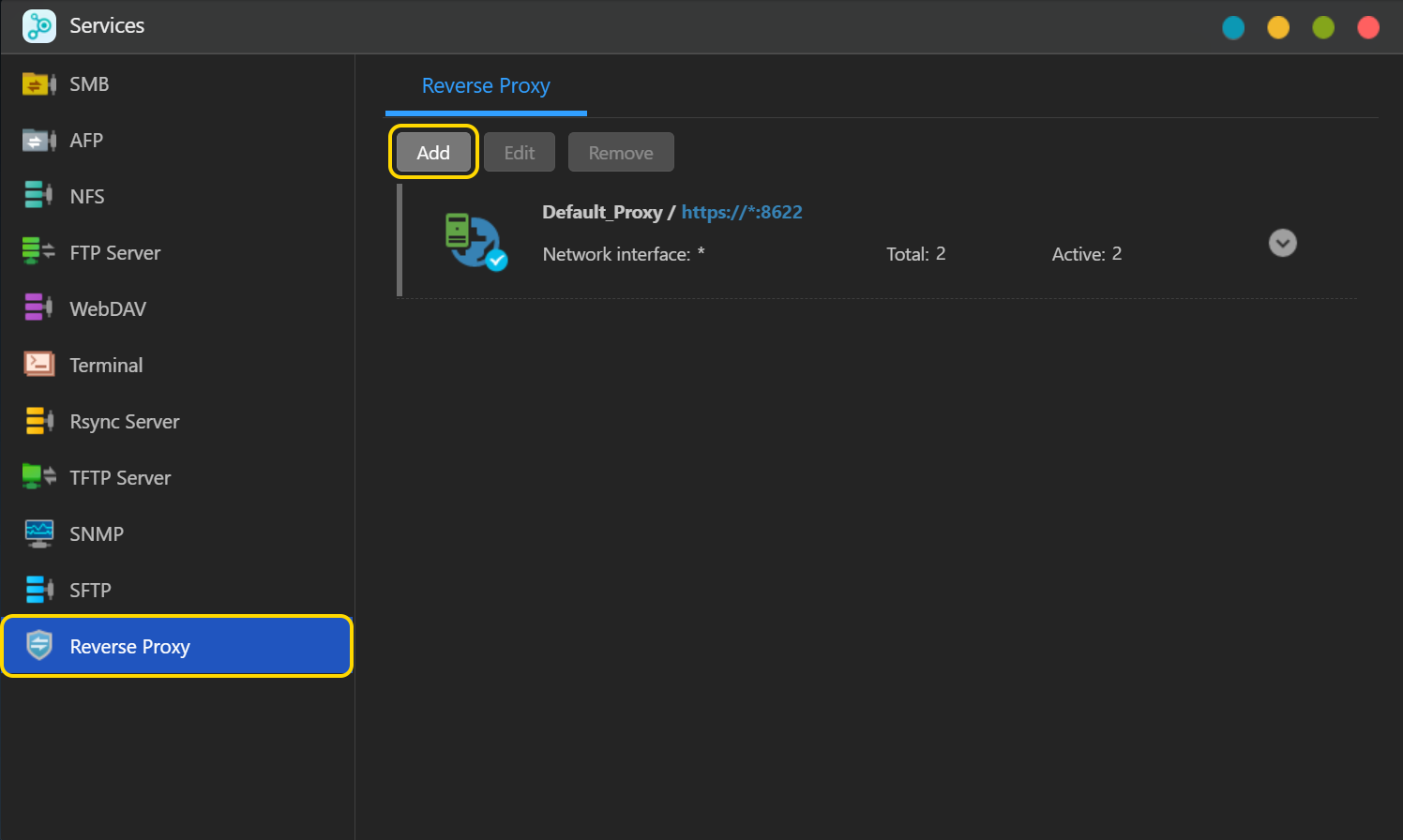Click the 'Network interface: *' text
The height and width of the screenshot is (840, 1403).
pyautogui.click(x=624, y=254)
